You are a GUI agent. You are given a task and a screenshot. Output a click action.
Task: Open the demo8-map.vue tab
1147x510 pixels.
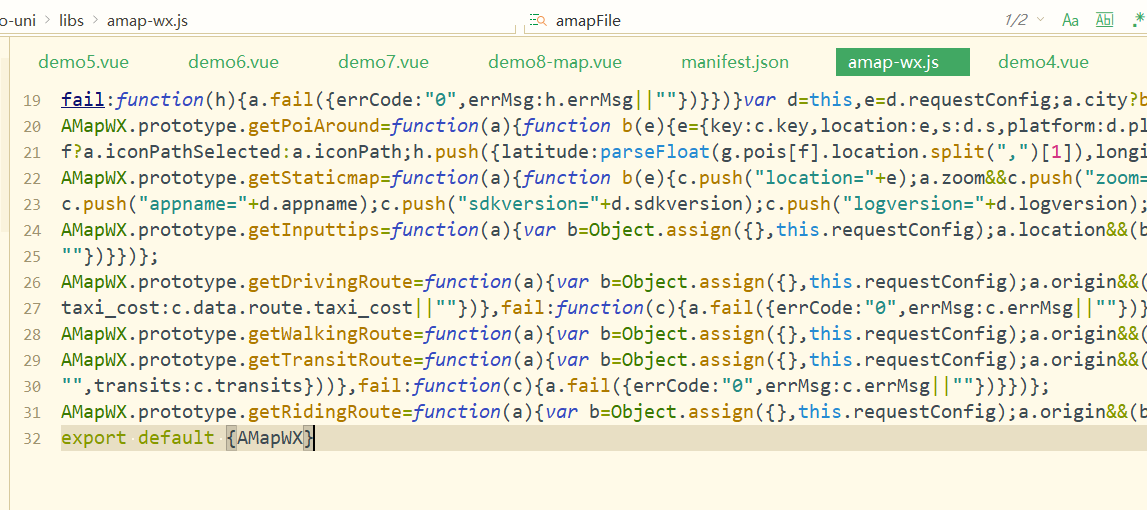(x=554, y=62)
